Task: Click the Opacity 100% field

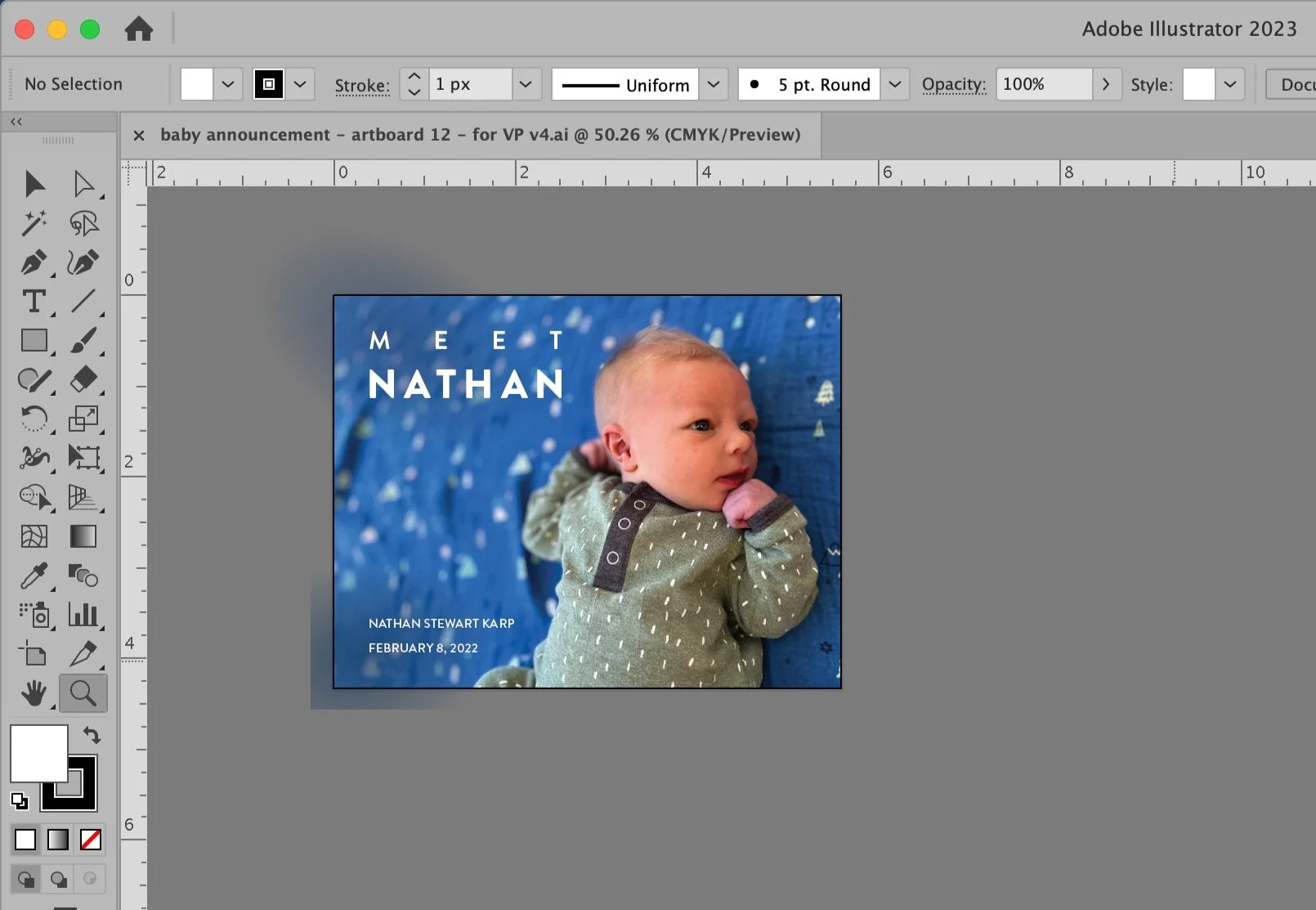Action: tap(1044, 84)
